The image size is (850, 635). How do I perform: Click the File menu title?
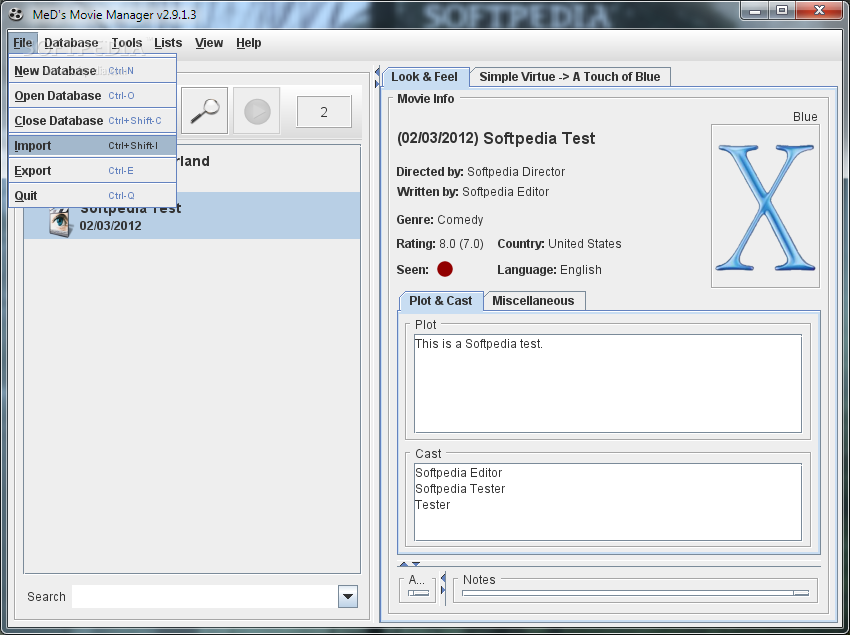[x=23, y=43]
